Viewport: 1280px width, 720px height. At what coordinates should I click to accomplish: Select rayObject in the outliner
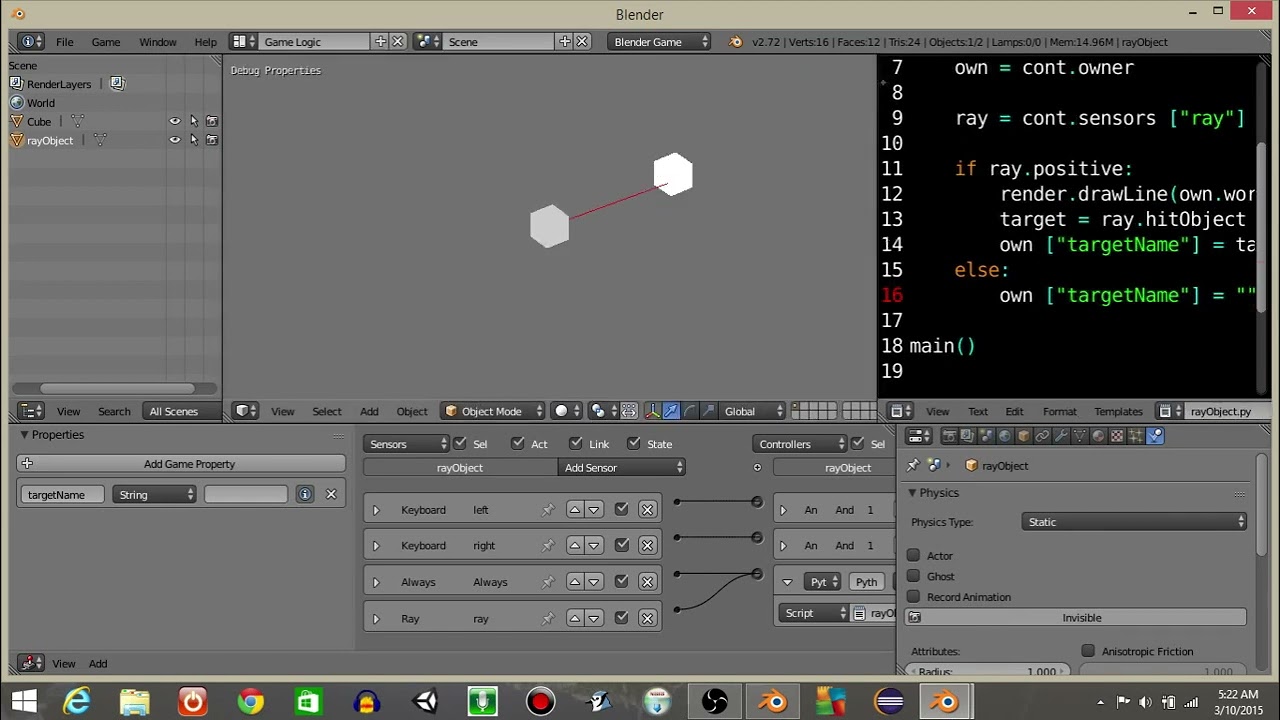coord(50,141)
